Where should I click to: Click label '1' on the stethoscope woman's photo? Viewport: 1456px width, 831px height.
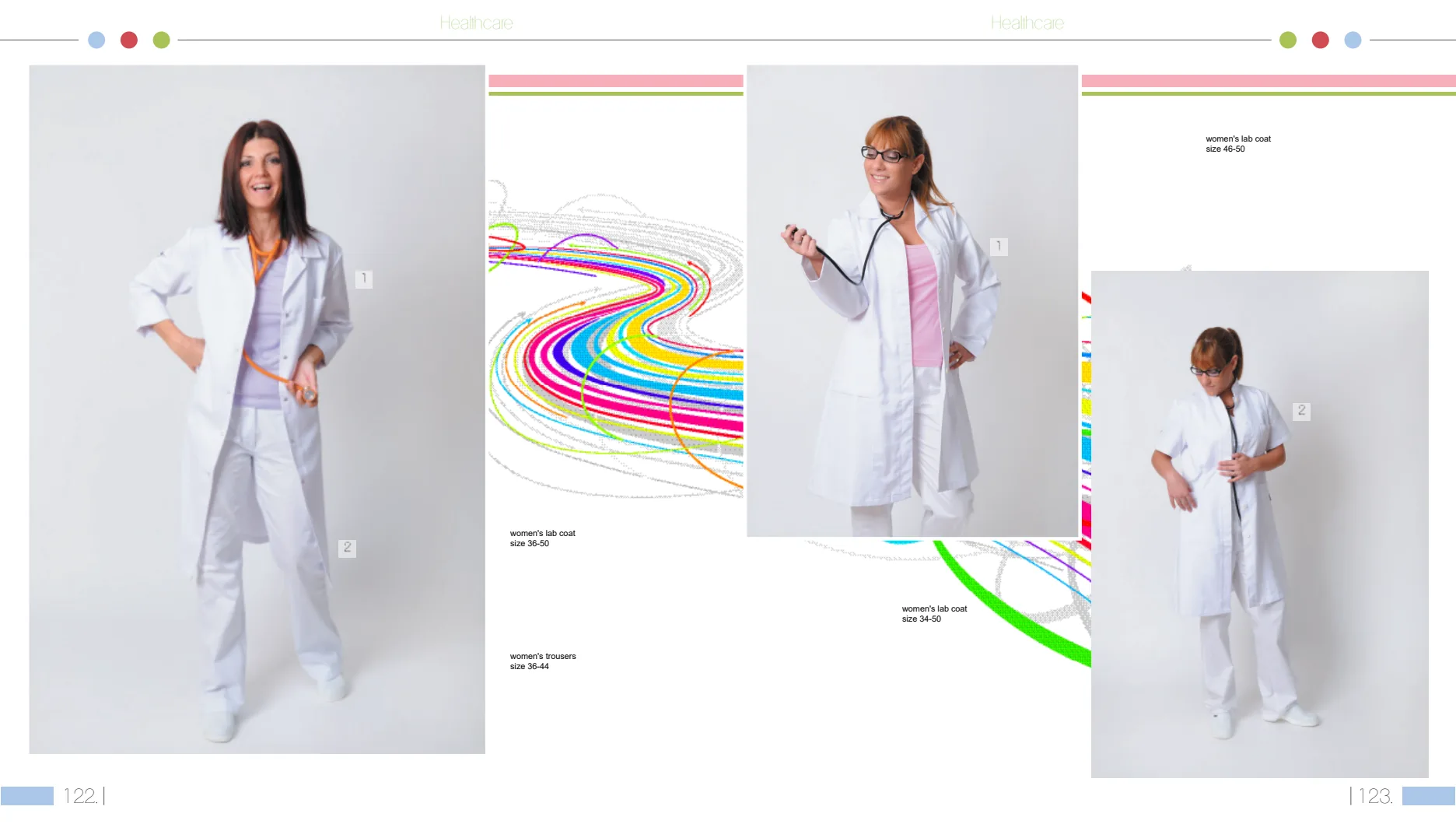[x=999, y=247]
